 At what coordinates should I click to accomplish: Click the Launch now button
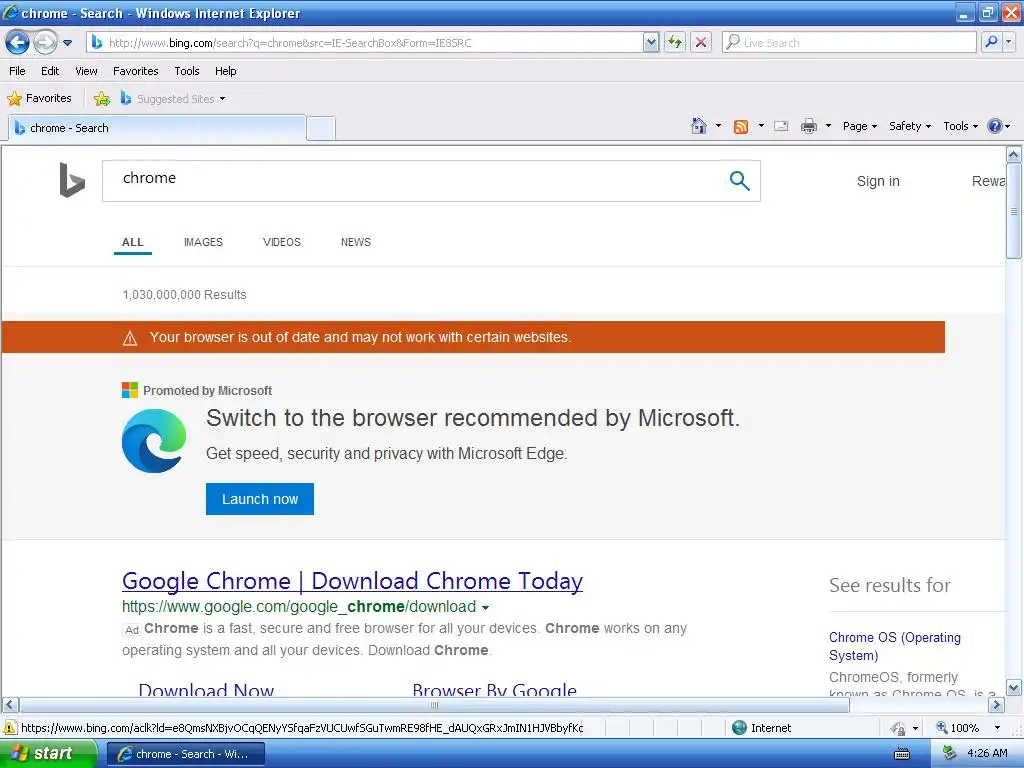click(260, 499)
